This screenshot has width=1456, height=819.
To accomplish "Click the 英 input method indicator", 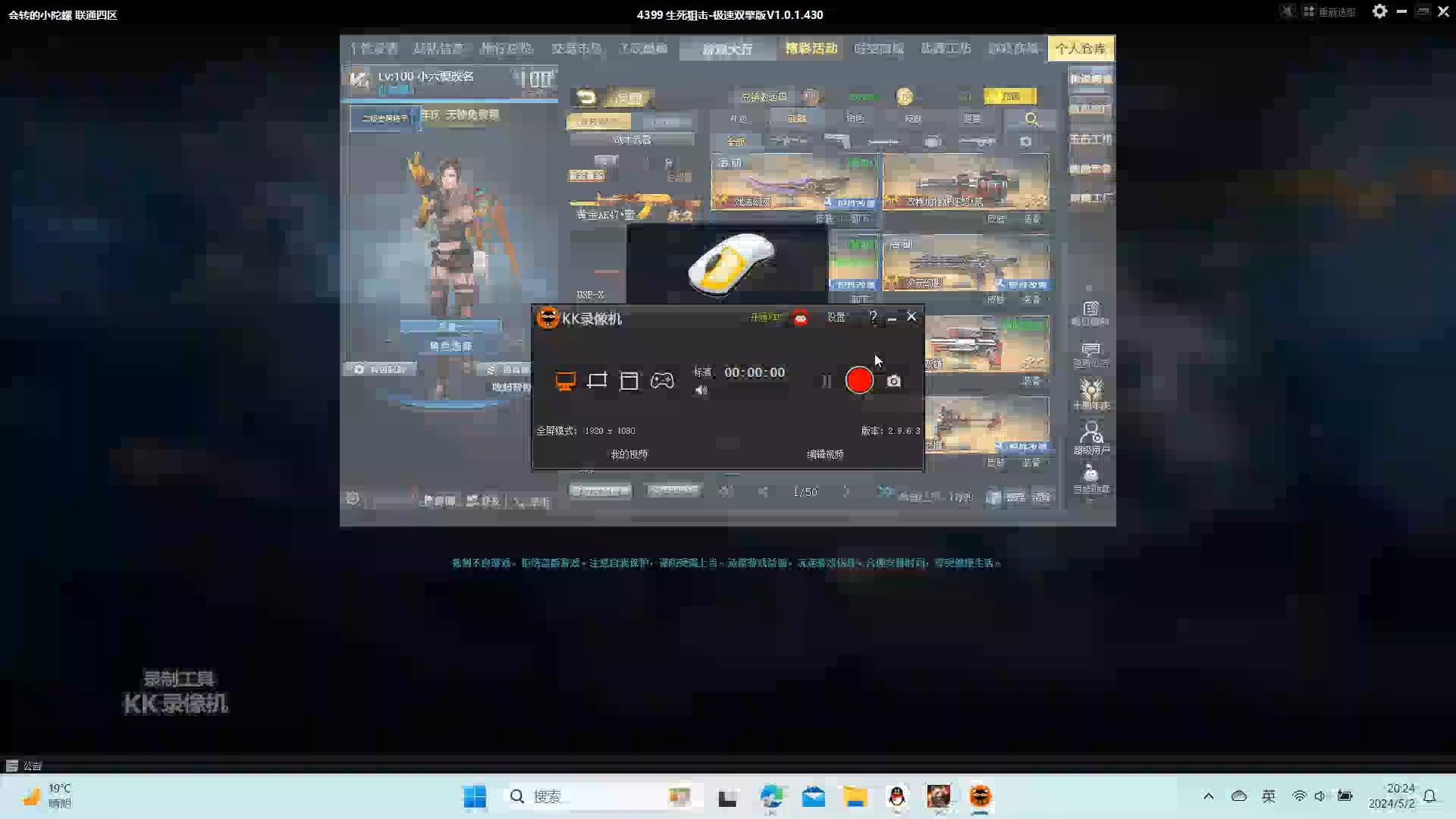I will tap(1269, 796).
